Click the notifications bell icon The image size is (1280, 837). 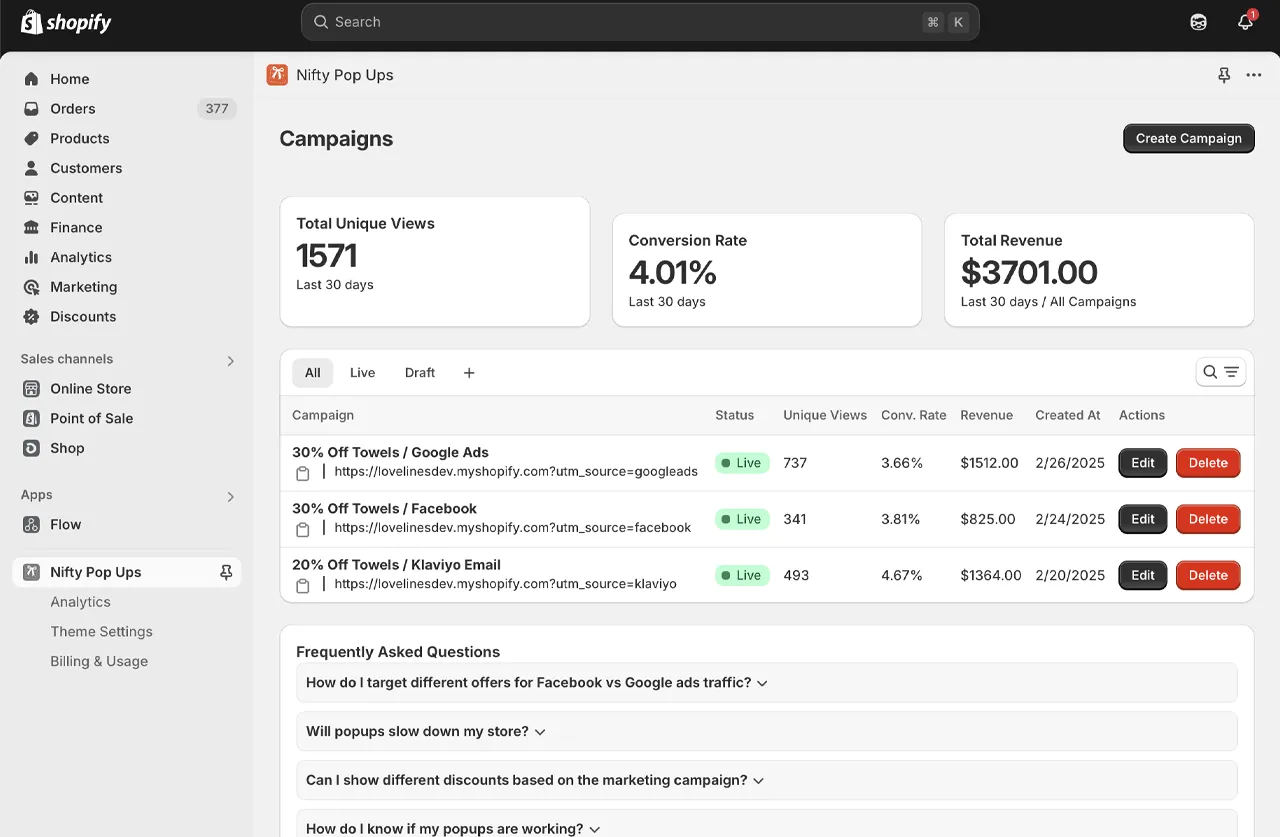[x=1245, y=22]
